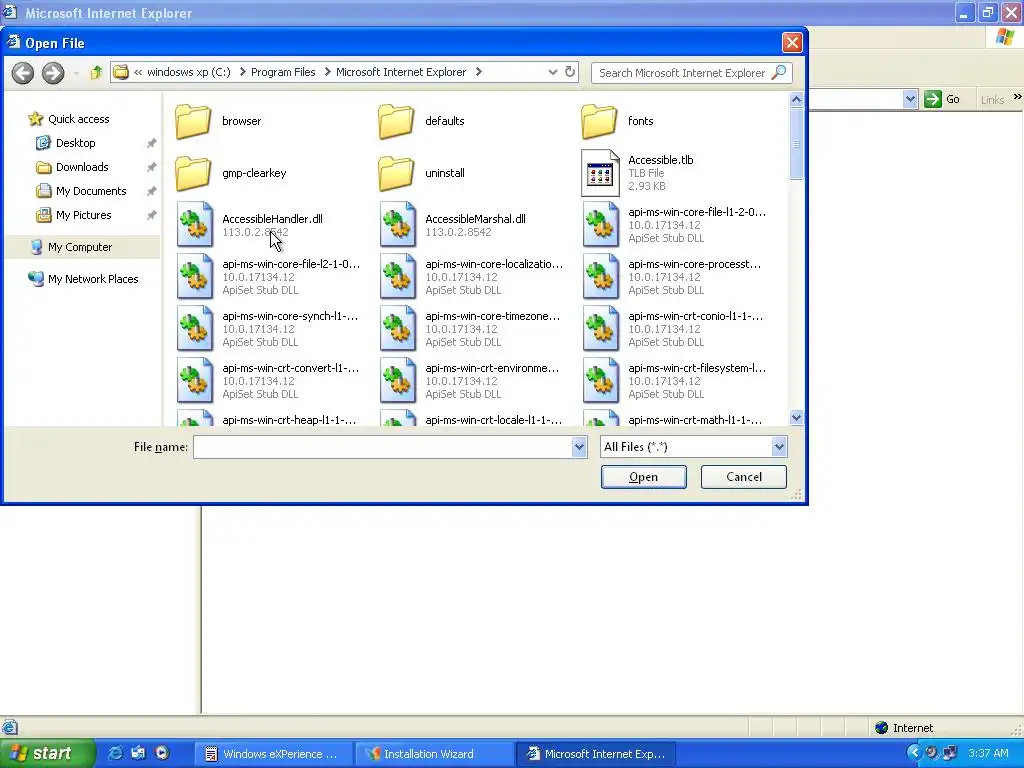This screenshot has width=1024, height=768.
Task: Open the gmp-clearkey folder
Action: coord(193,173)
